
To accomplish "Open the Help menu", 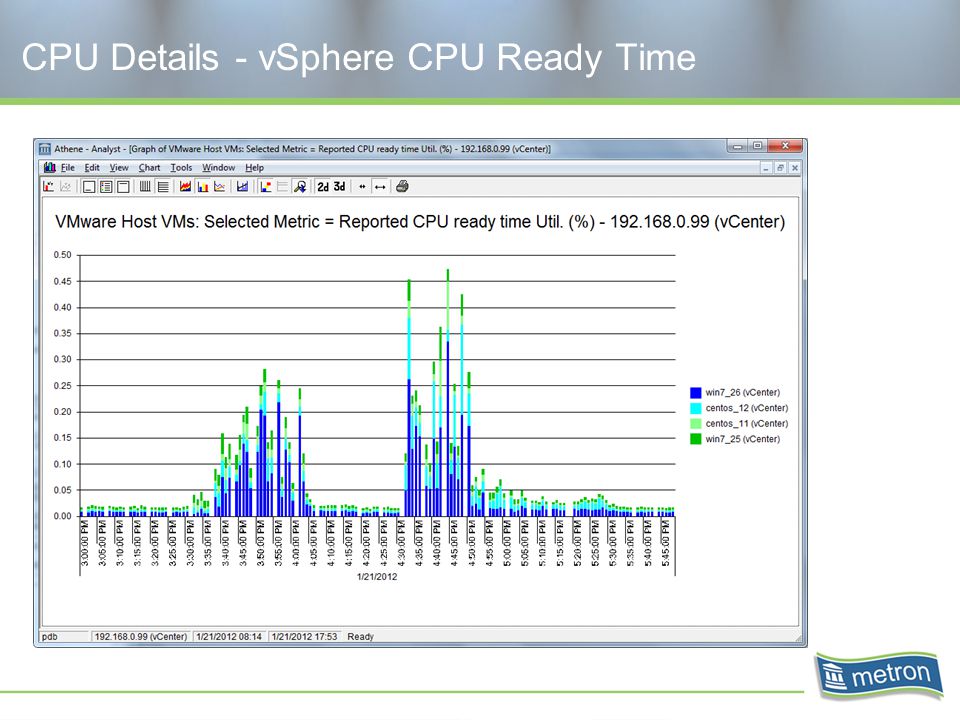I will [x=255, y=168].
